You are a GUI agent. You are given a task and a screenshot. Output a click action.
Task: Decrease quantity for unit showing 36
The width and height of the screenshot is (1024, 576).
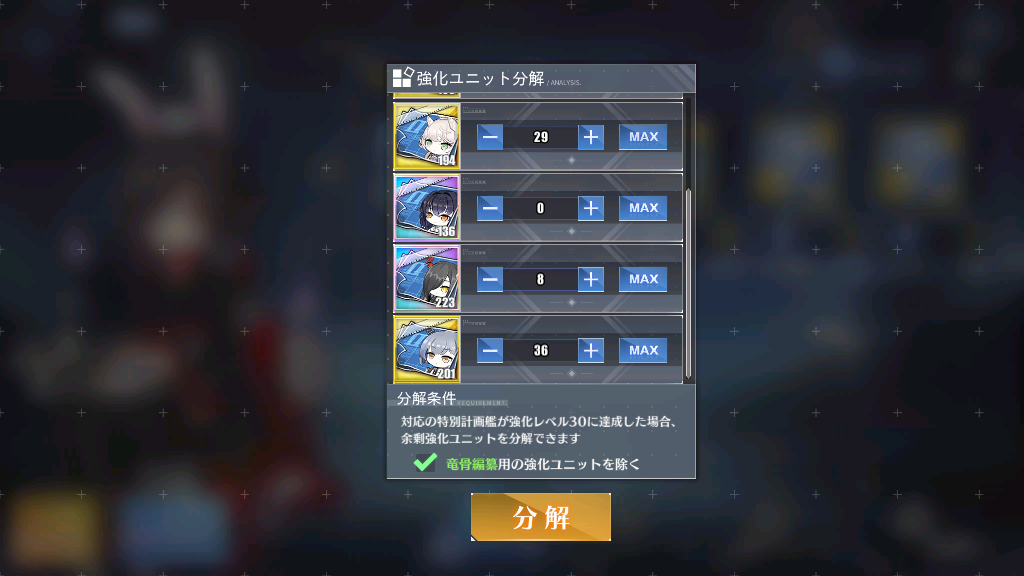[490, 351]
